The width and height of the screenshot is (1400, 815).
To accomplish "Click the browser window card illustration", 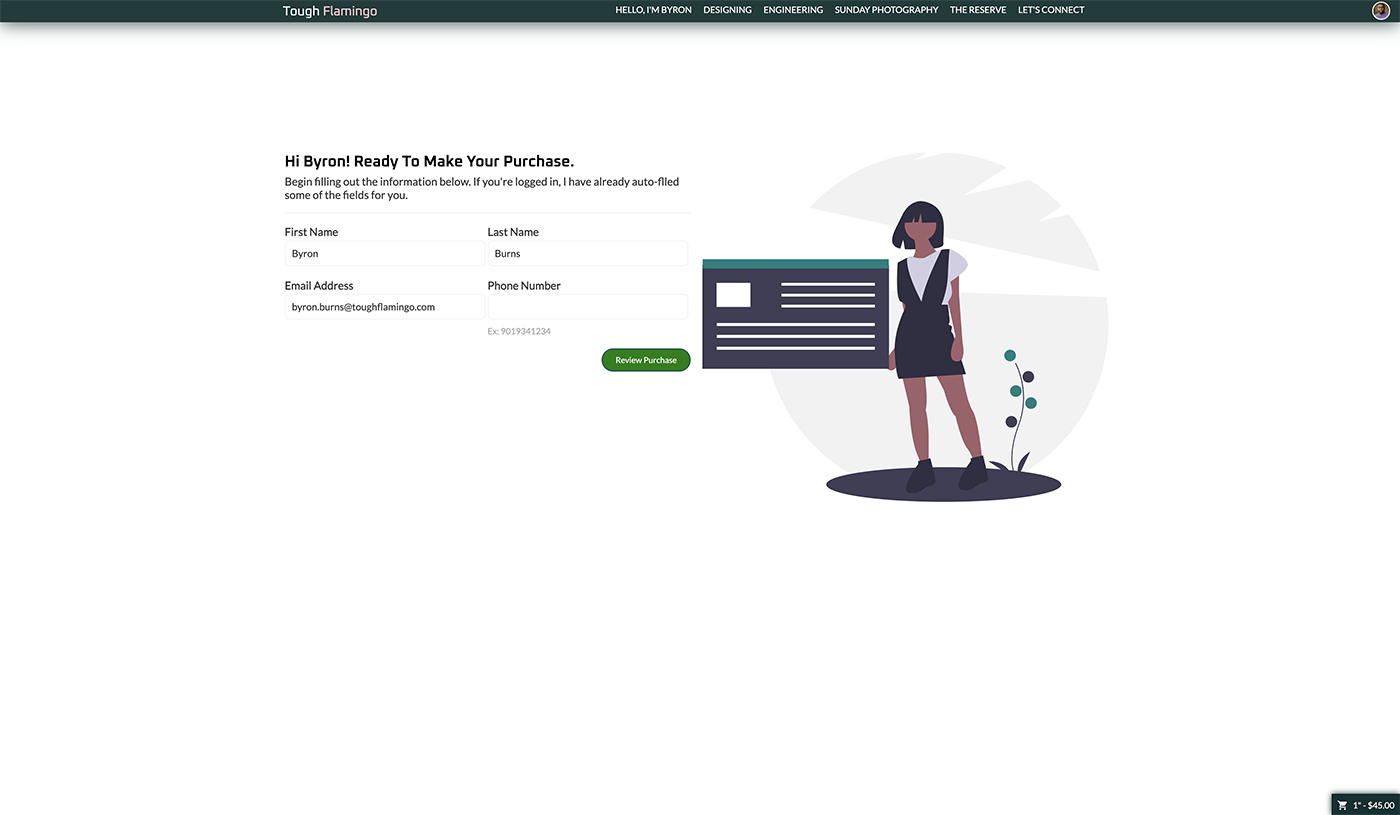I will (x=795, y=314).
